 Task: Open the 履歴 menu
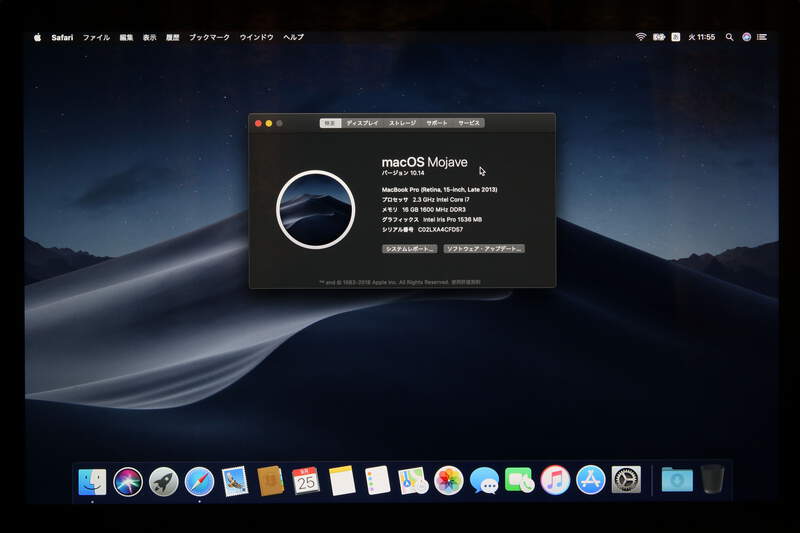click(x=172, y=37)
